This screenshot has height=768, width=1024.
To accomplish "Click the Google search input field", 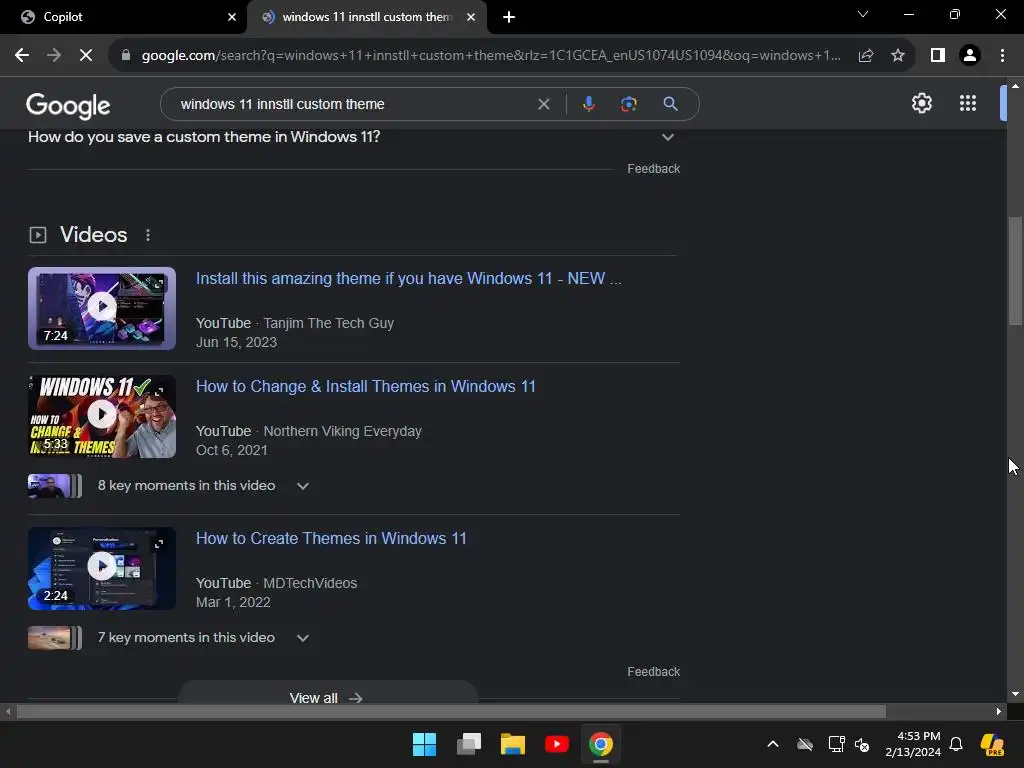I will [x=353, y=104].
